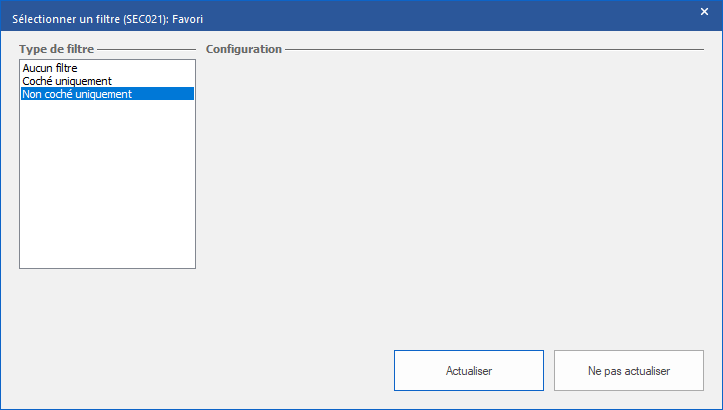The image size is (723, 410).
Task: Click the X icon in the title bar
Action: click(x=704, y=12)
